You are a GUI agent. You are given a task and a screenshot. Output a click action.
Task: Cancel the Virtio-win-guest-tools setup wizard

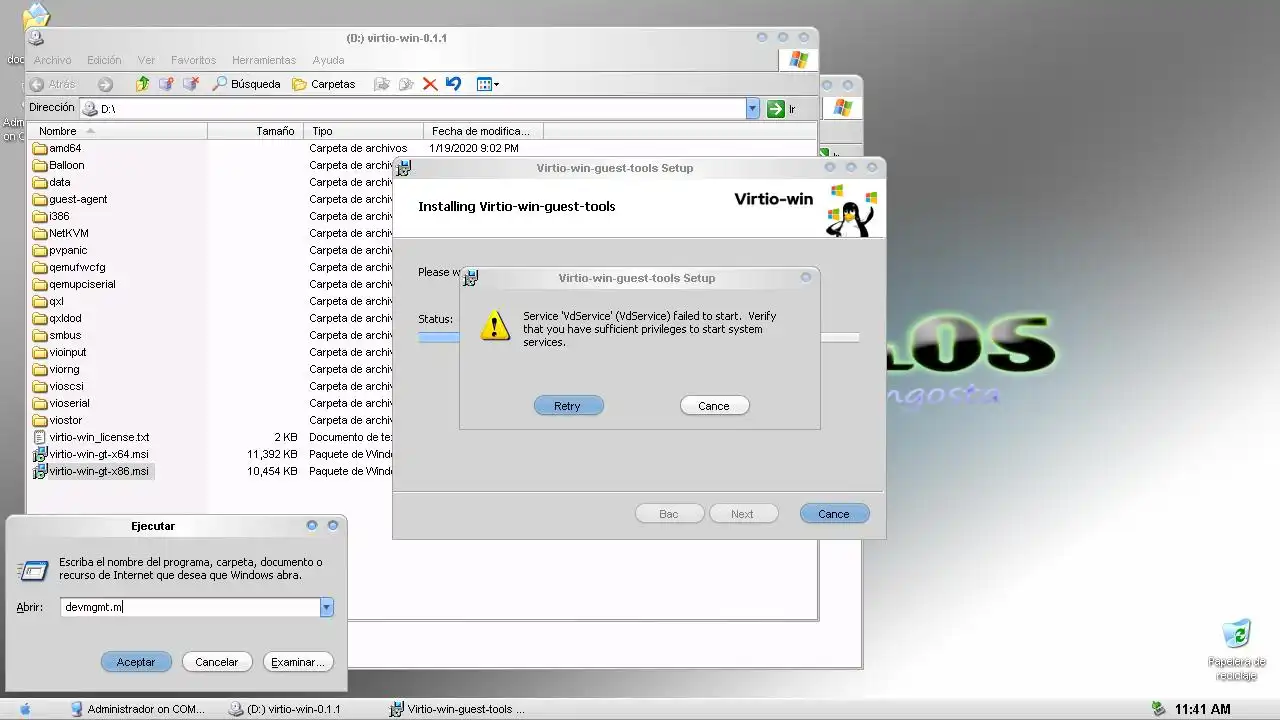[x=834, y=514]
